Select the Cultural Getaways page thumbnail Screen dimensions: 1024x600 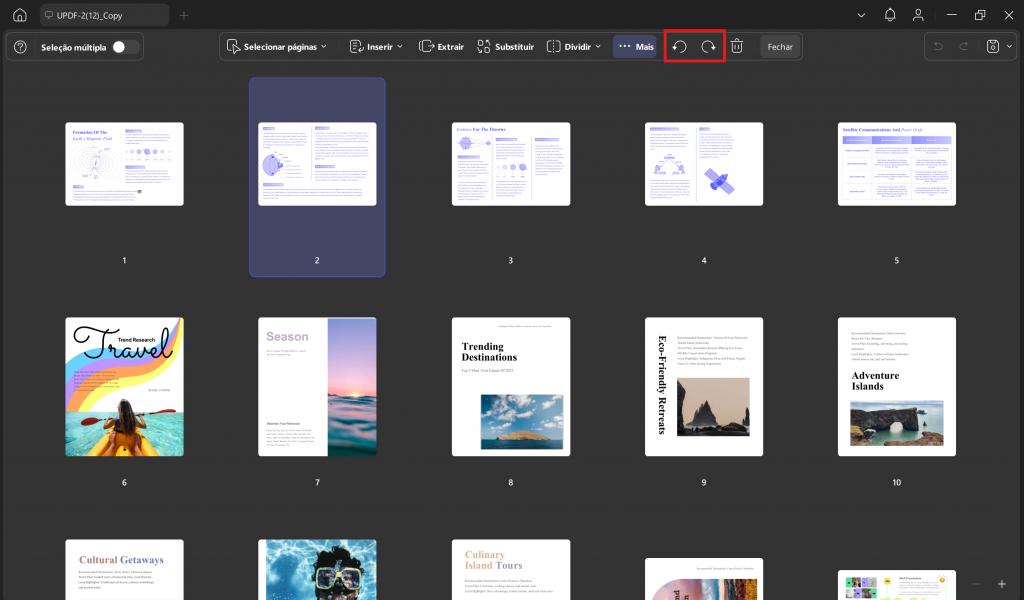pos(124,569)
